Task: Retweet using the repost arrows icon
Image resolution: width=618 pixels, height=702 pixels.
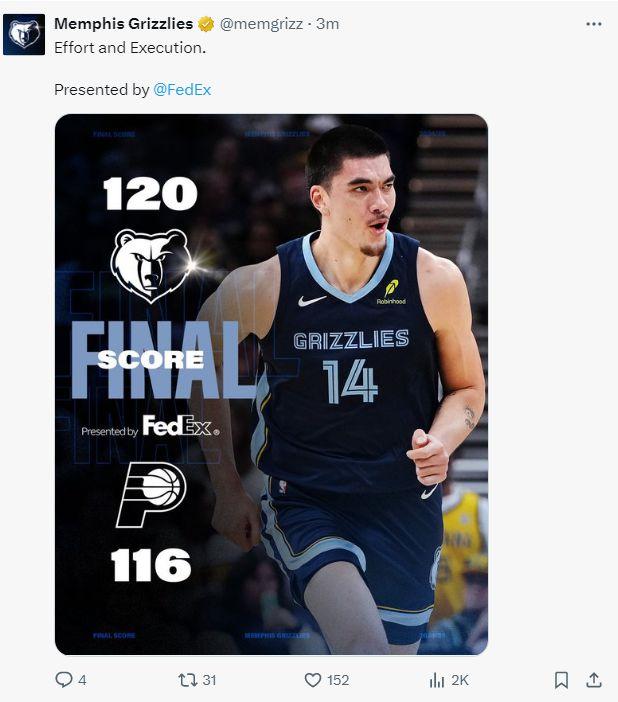Action: pyautogui.click(x=188, y=680)
